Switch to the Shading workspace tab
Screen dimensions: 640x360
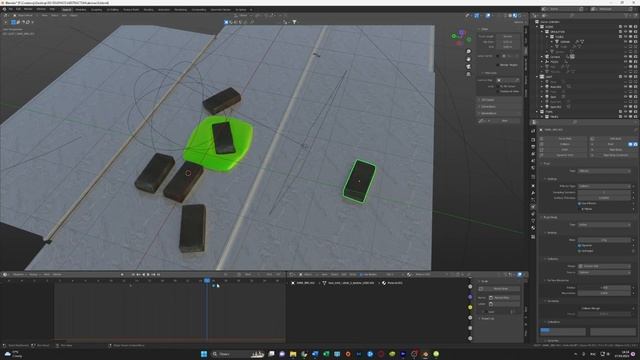pos(149,9)
